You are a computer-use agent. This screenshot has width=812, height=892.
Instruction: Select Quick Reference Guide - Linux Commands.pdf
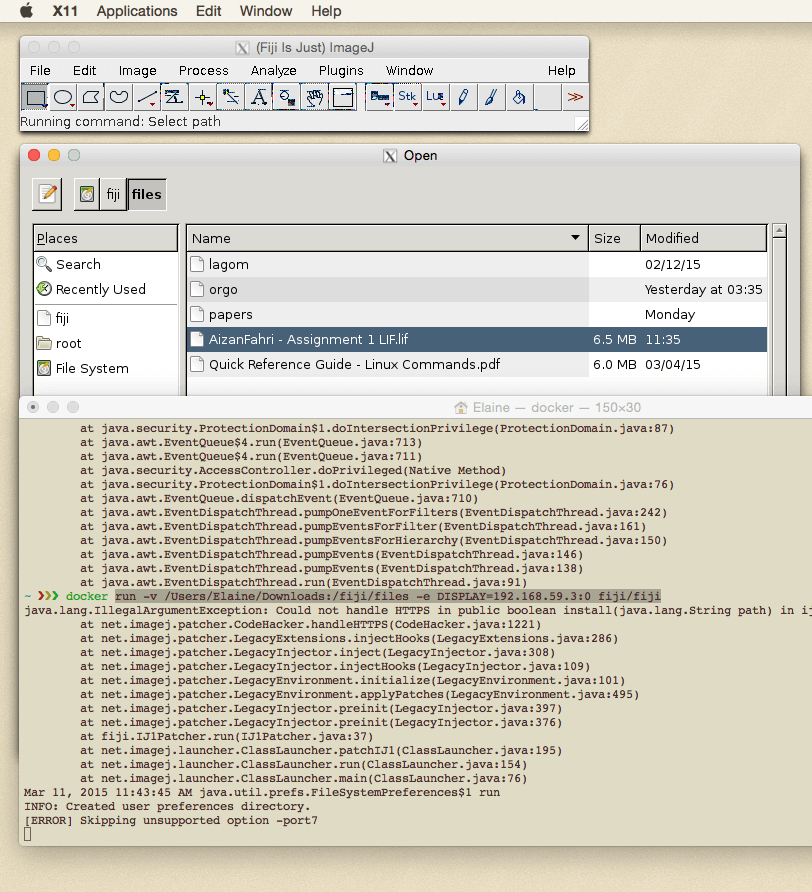[477, 365]
